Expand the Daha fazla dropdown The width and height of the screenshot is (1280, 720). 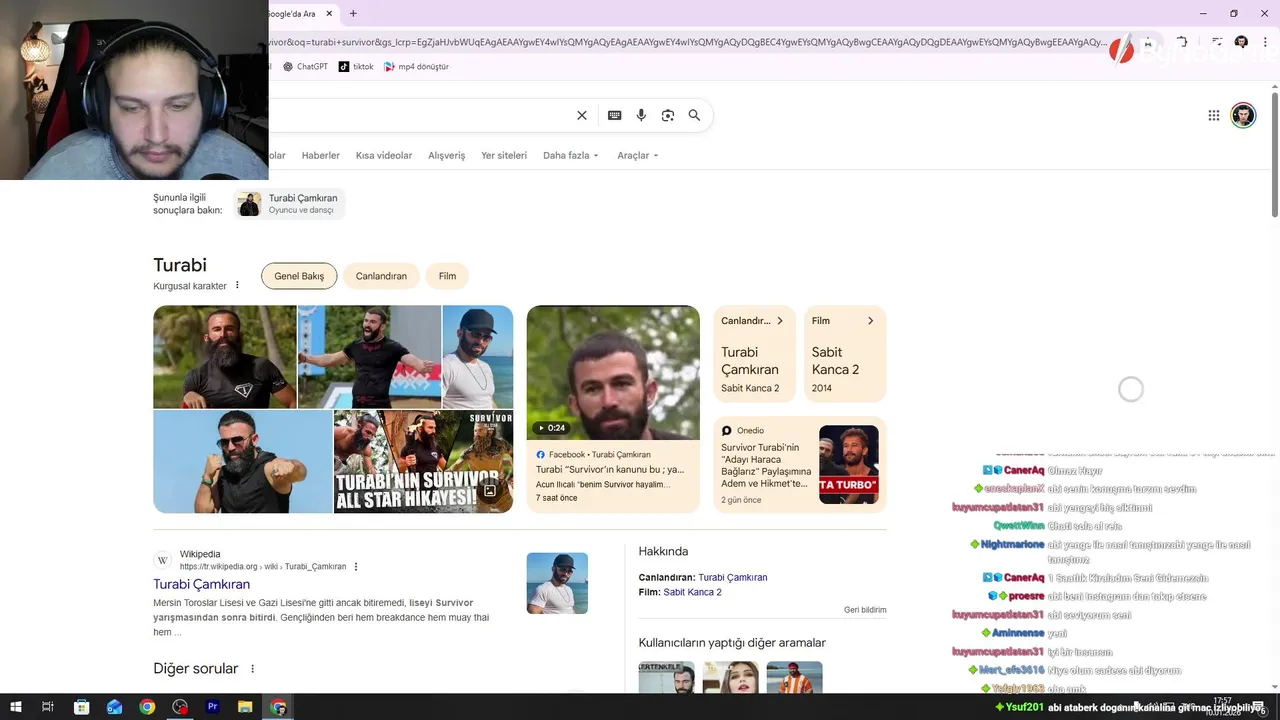pos(570,156)
